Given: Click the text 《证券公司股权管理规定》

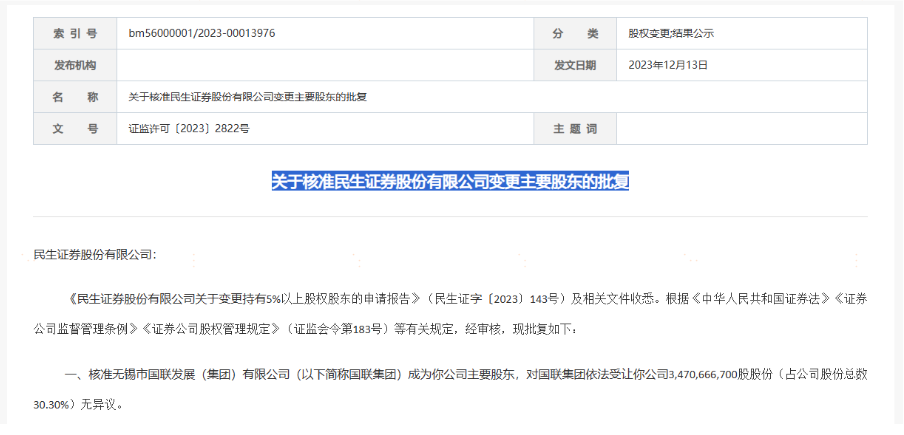Looking at the screenshot, I should pos(210,330).
